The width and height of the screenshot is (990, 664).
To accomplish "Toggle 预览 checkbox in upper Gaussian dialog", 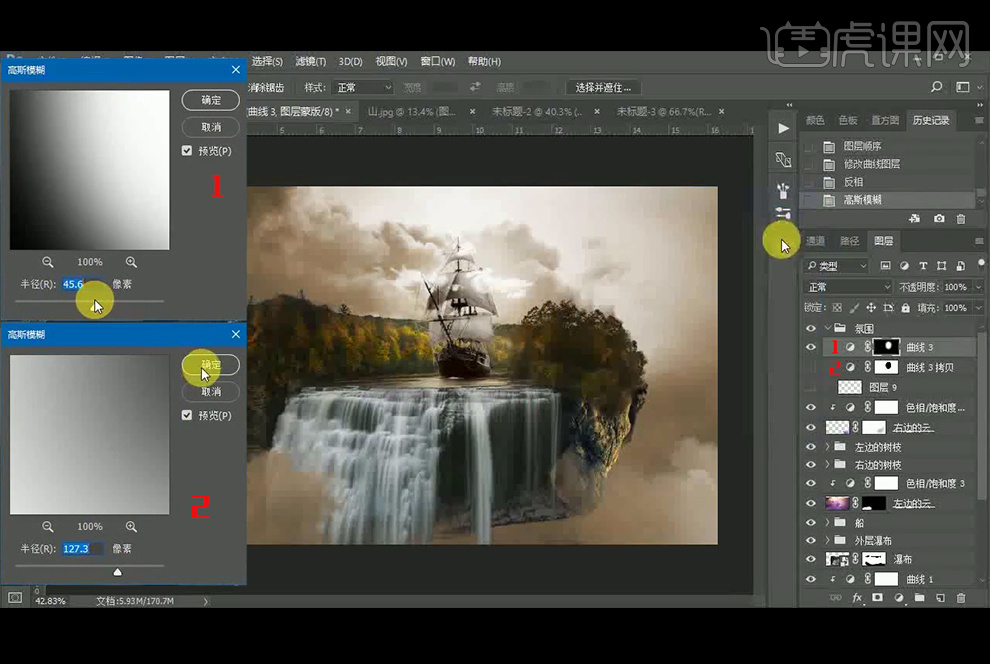I will (x=187, y=151).
